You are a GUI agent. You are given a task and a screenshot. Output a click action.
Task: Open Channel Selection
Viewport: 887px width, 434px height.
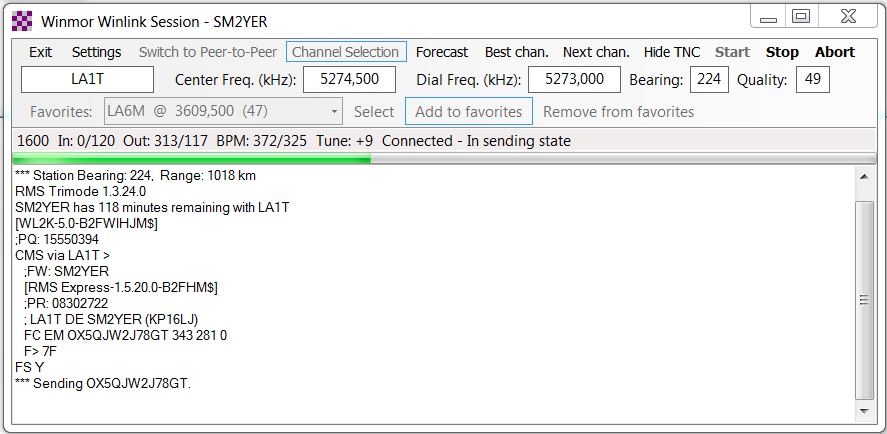coord(346,52)
